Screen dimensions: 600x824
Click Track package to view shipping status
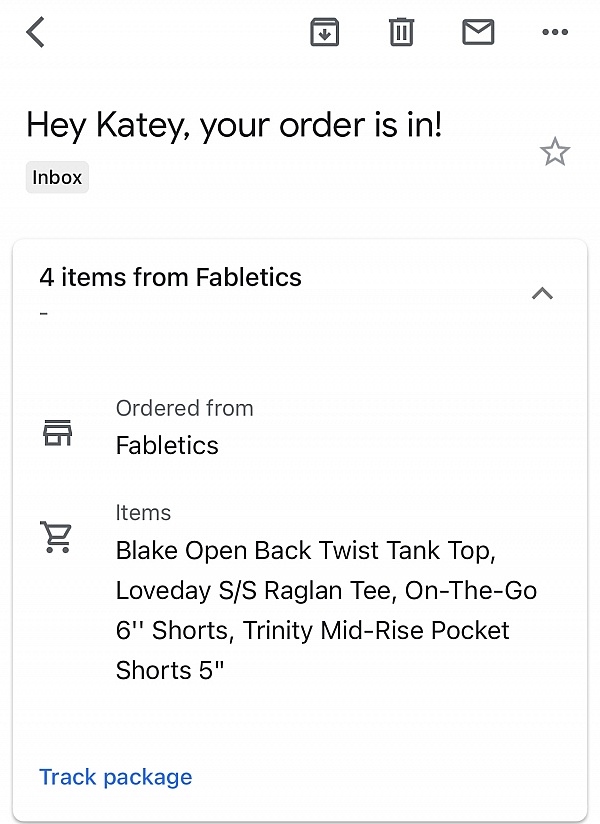pyautogui.click(x=115, y=777)
